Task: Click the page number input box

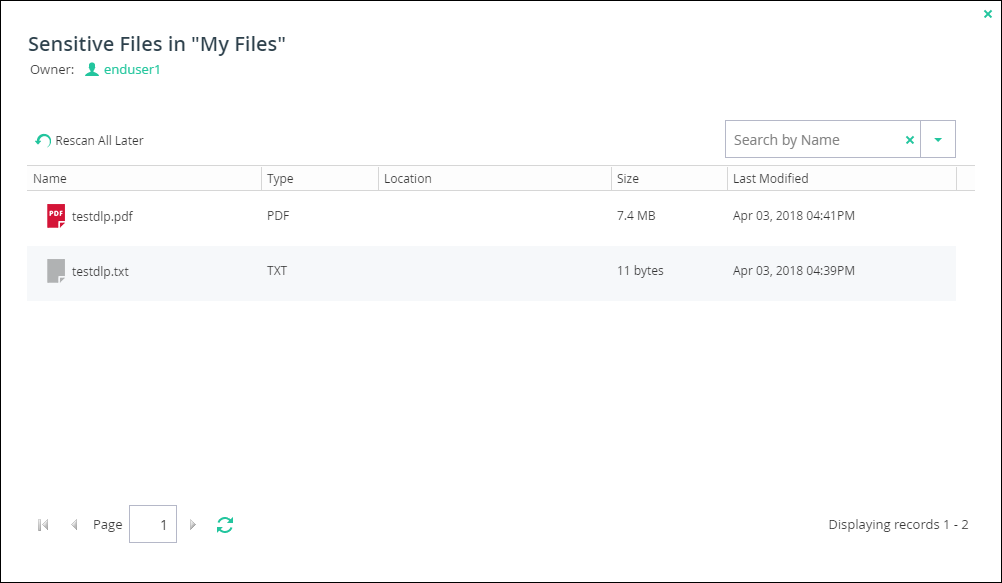Action: click(x=153, y=524)
